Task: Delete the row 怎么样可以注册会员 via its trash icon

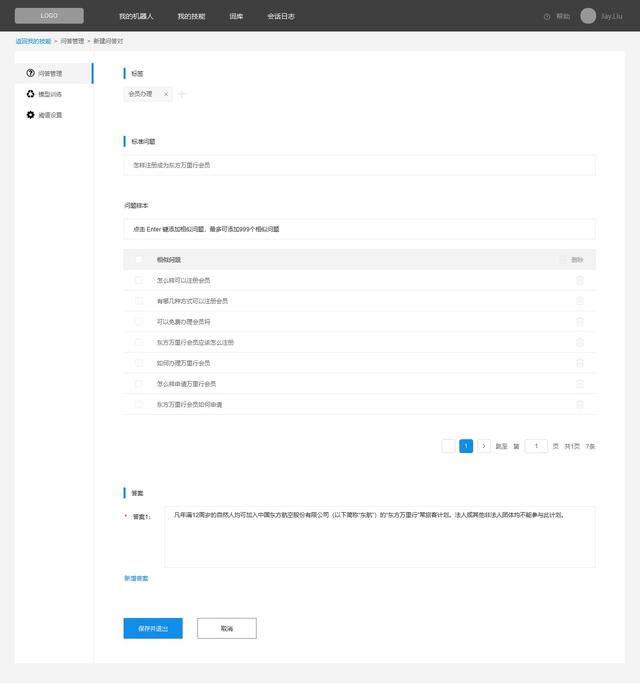Action: point(579,280)
